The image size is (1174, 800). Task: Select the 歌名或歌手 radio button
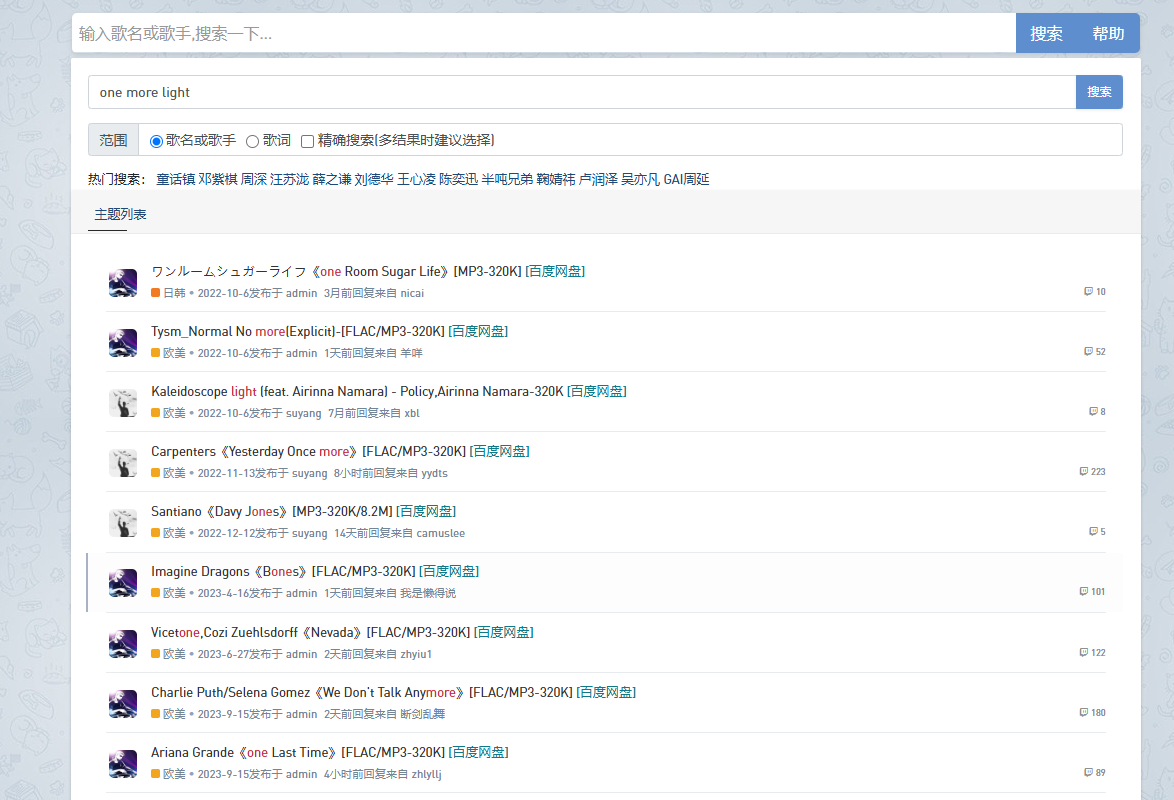pyautogui.click(x=156, y=141)
